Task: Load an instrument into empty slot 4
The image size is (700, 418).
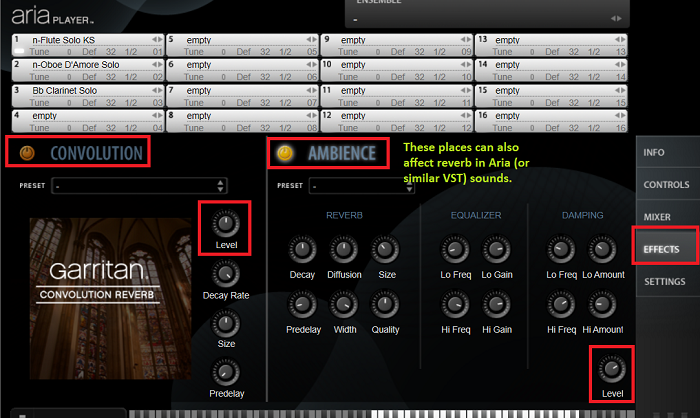Action: tap(88, 121)
